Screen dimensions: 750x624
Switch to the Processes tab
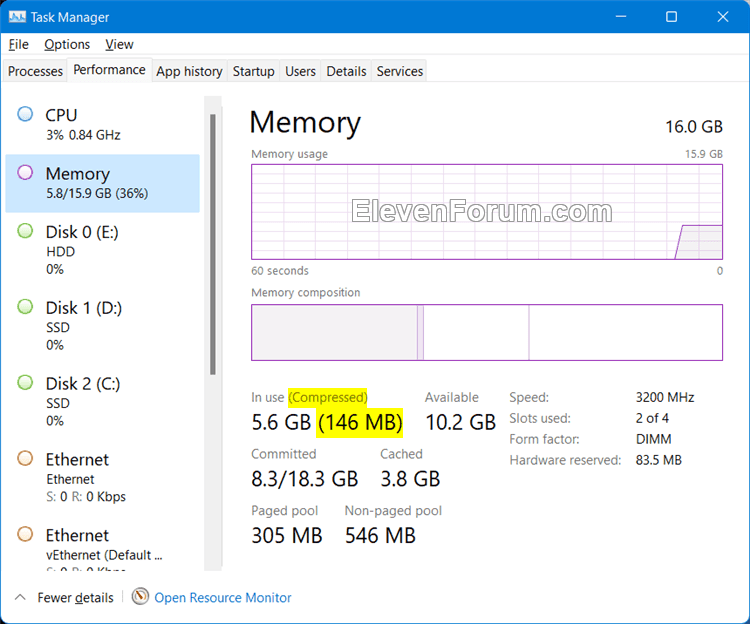click(x=35, y=71)
